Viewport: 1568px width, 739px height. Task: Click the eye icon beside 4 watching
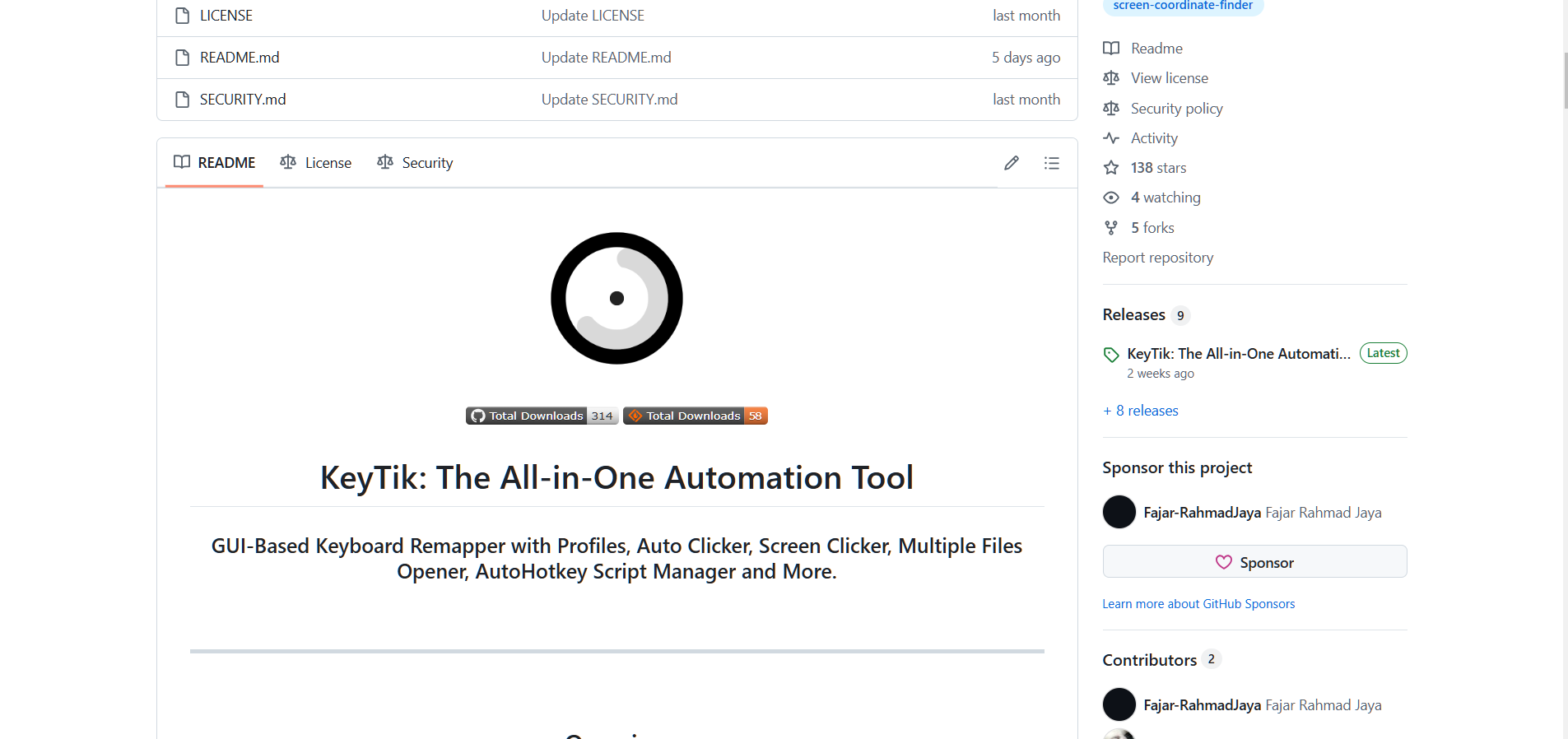point(1111,198)
